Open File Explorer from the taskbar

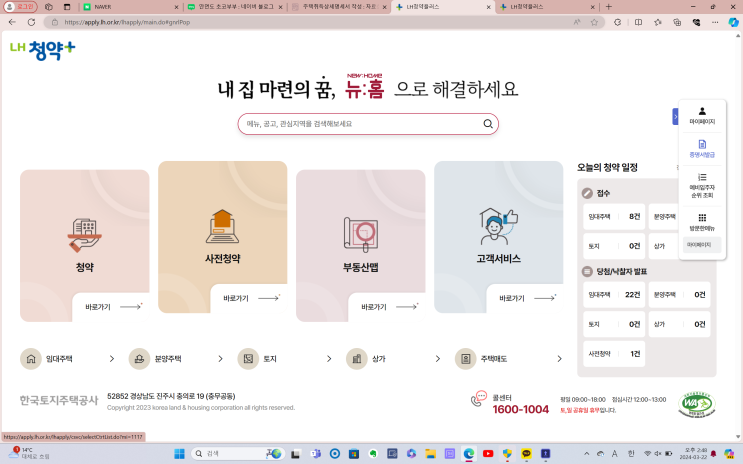pos(430,454)
